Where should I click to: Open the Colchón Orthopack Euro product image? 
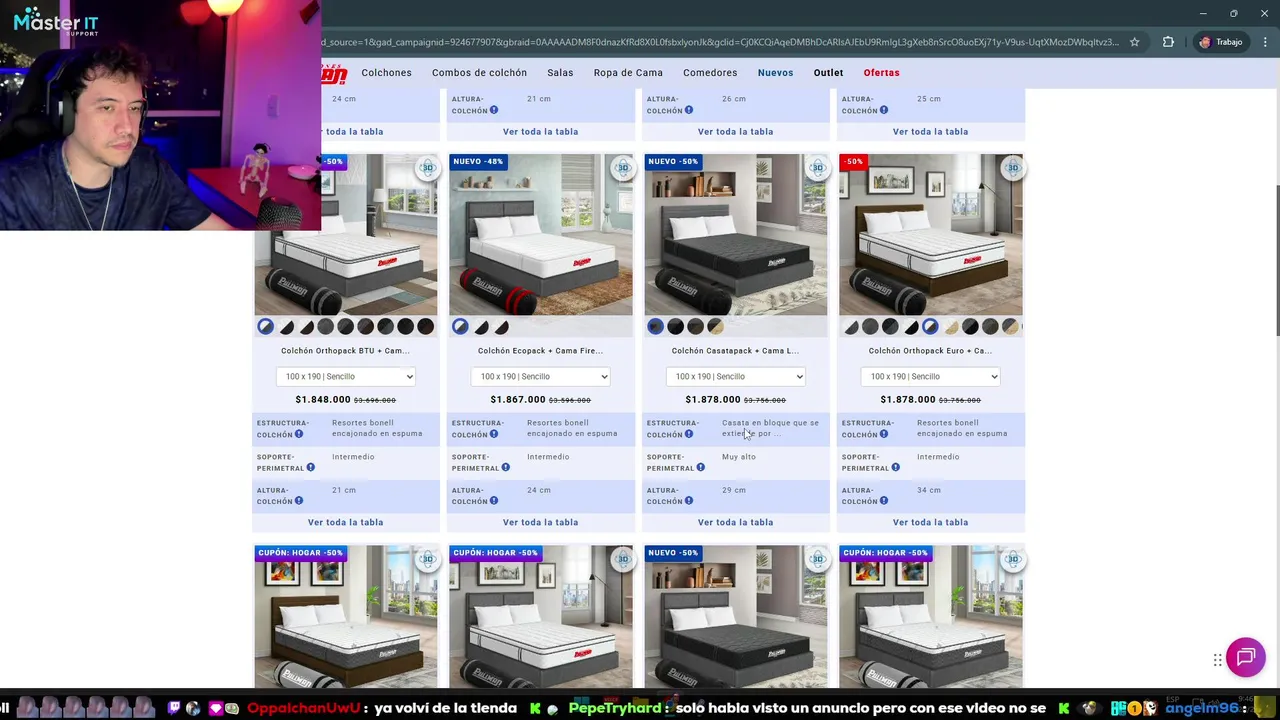point(930,235)
